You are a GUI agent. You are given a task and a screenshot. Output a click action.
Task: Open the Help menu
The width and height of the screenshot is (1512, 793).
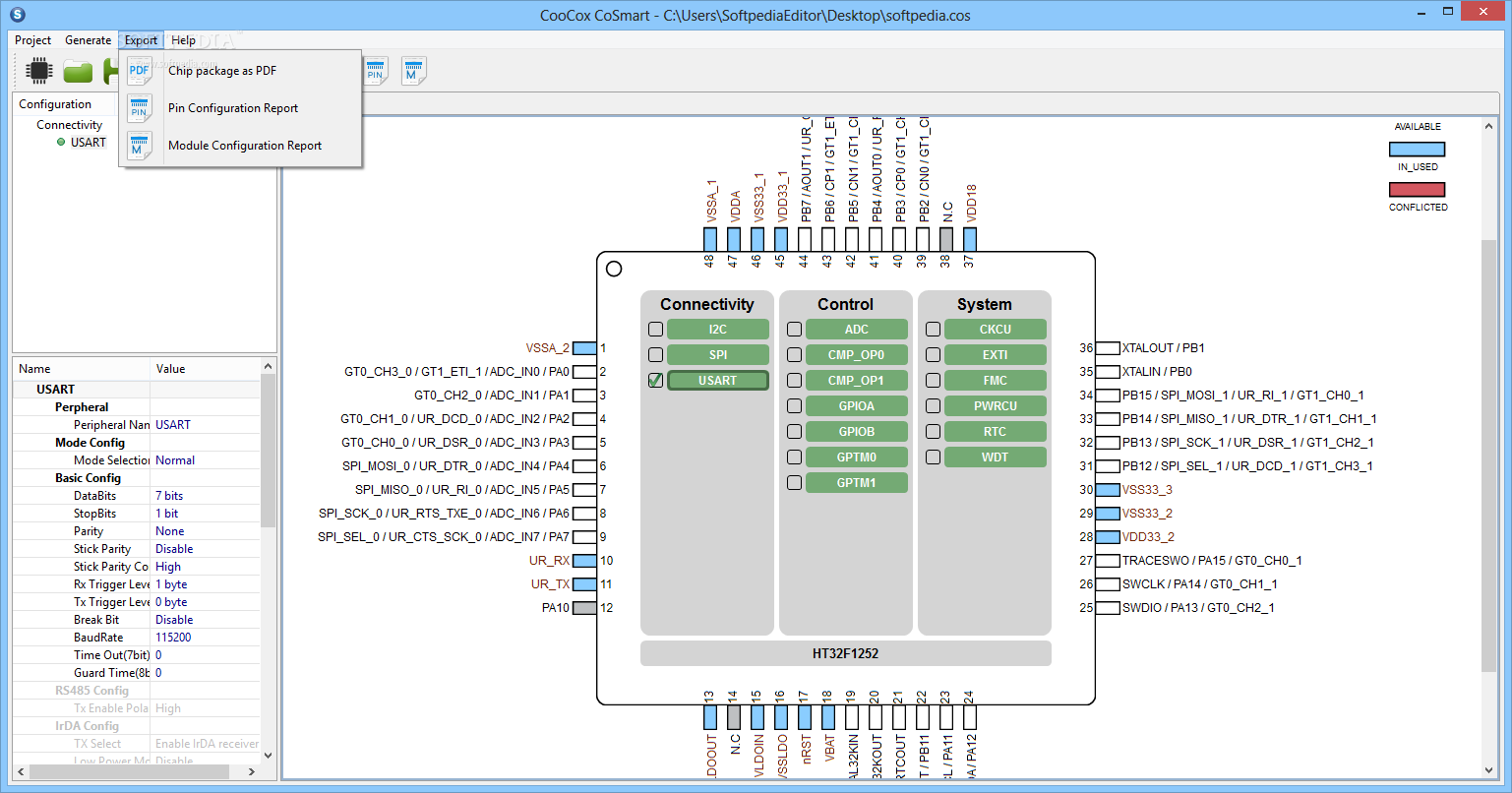183,40
